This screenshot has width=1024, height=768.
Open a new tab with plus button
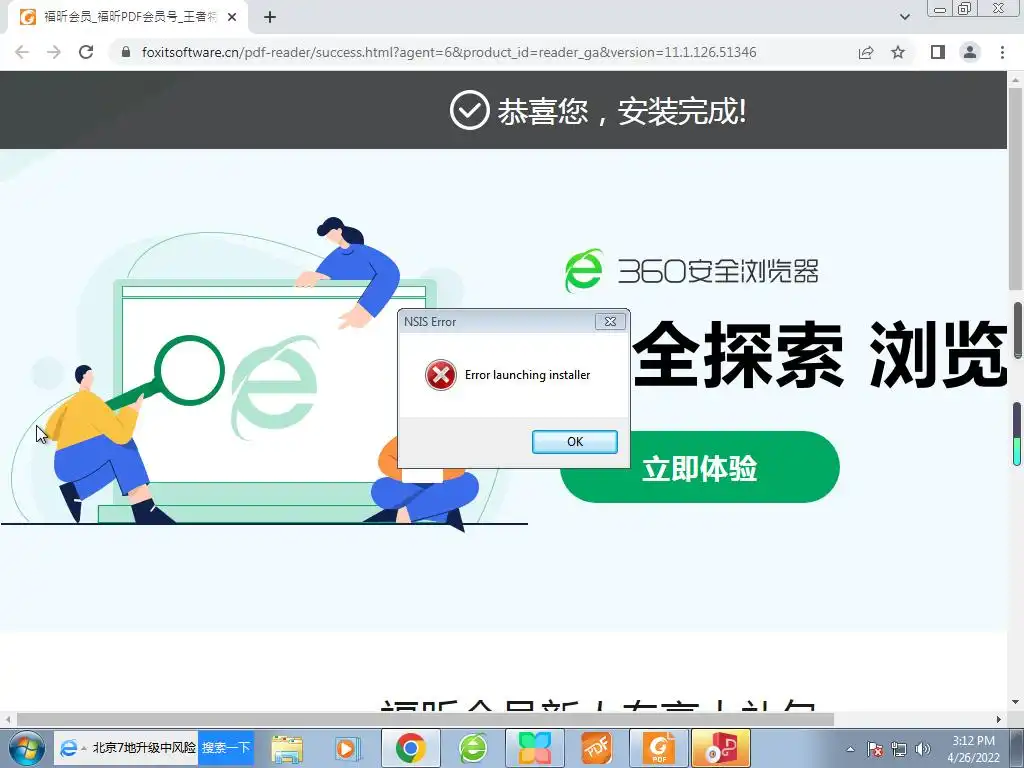tap(270, 18)
